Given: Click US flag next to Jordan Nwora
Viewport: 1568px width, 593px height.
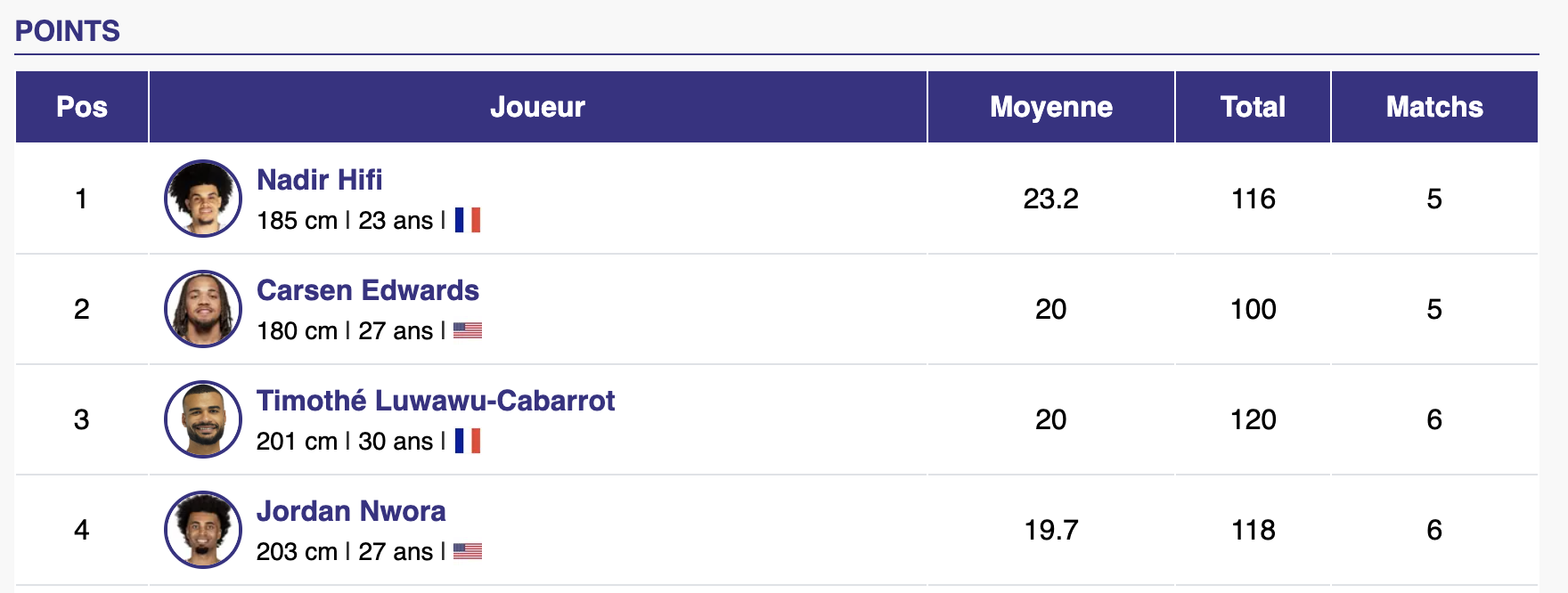Looking at the screenshot, I should point(467,551).
